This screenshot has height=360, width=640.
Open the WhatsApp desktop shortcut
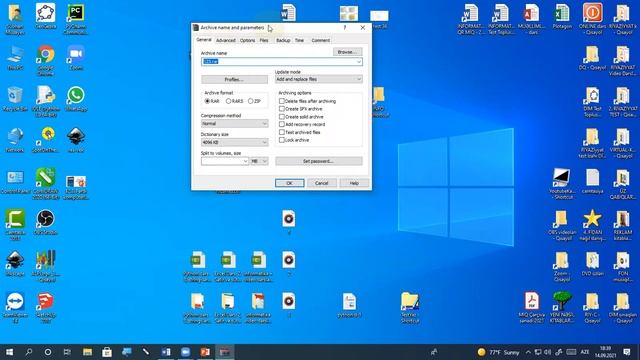76,98
